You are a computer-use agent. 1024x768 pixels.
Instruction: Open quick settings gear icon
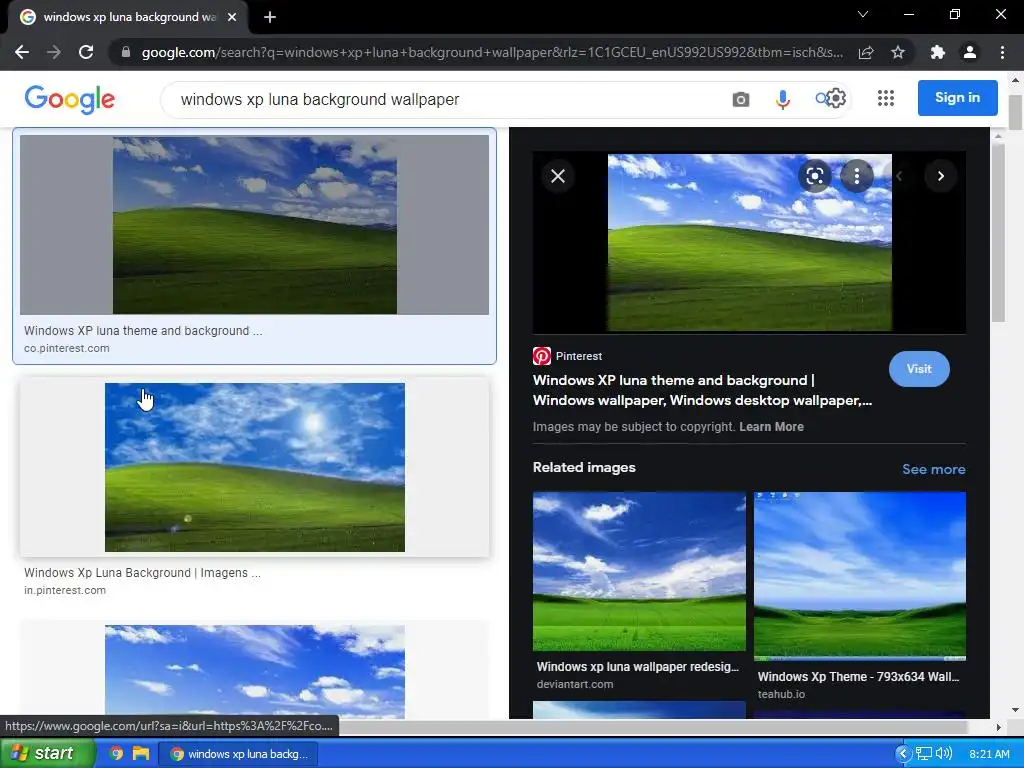click(836, 98)
